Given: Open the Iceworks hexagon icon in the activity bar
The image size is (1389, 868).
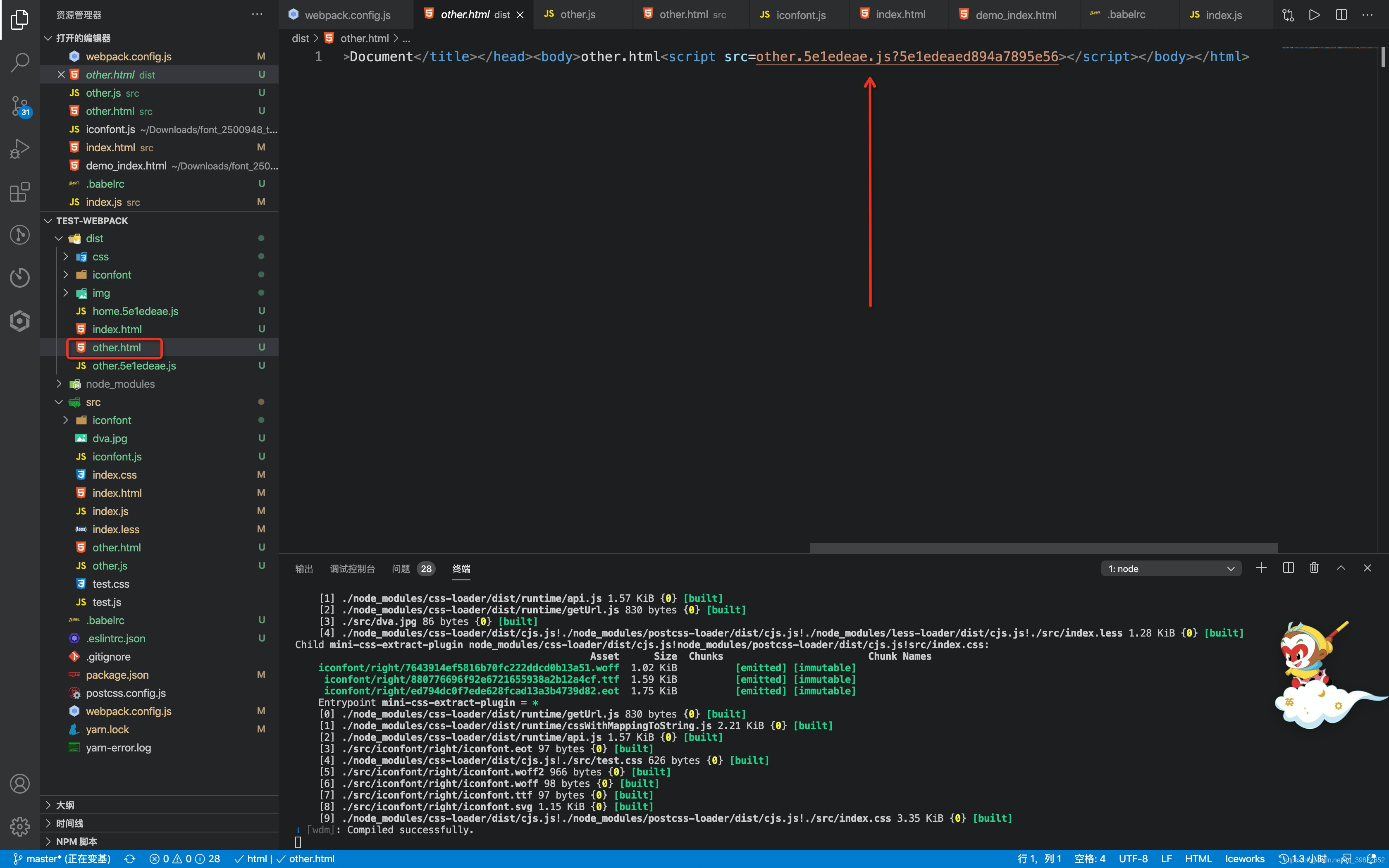Looking at the screenshot, I should point(19,320).
